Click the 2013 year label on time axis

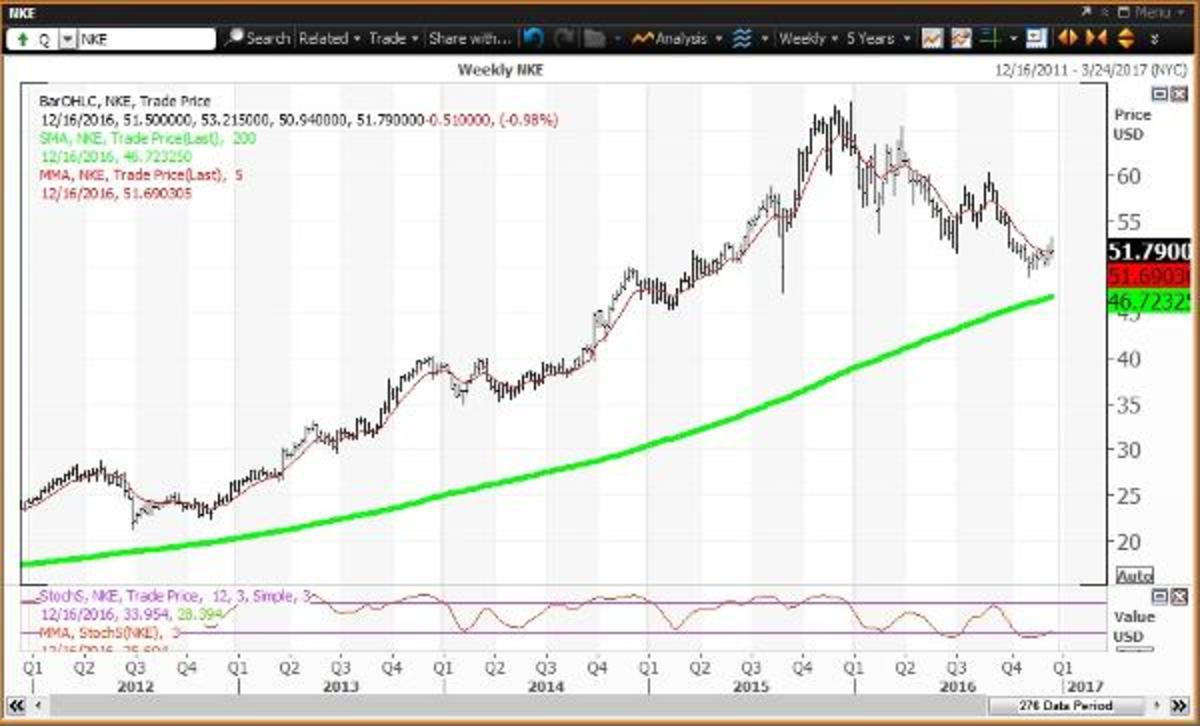coord(342,687)
